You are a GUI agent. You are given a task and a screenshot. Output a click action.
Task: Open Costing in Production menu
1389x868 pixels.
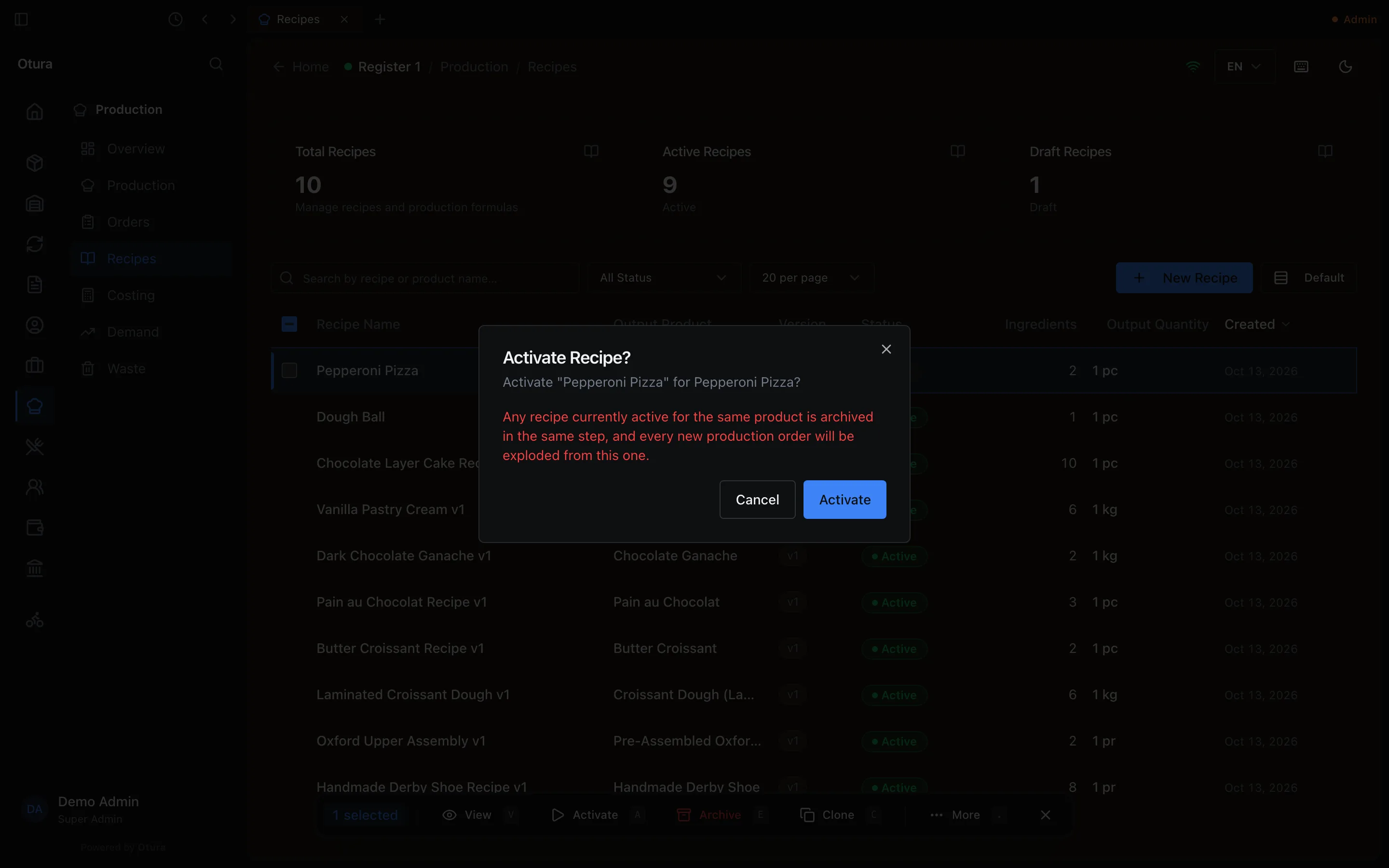click(151, 295)
